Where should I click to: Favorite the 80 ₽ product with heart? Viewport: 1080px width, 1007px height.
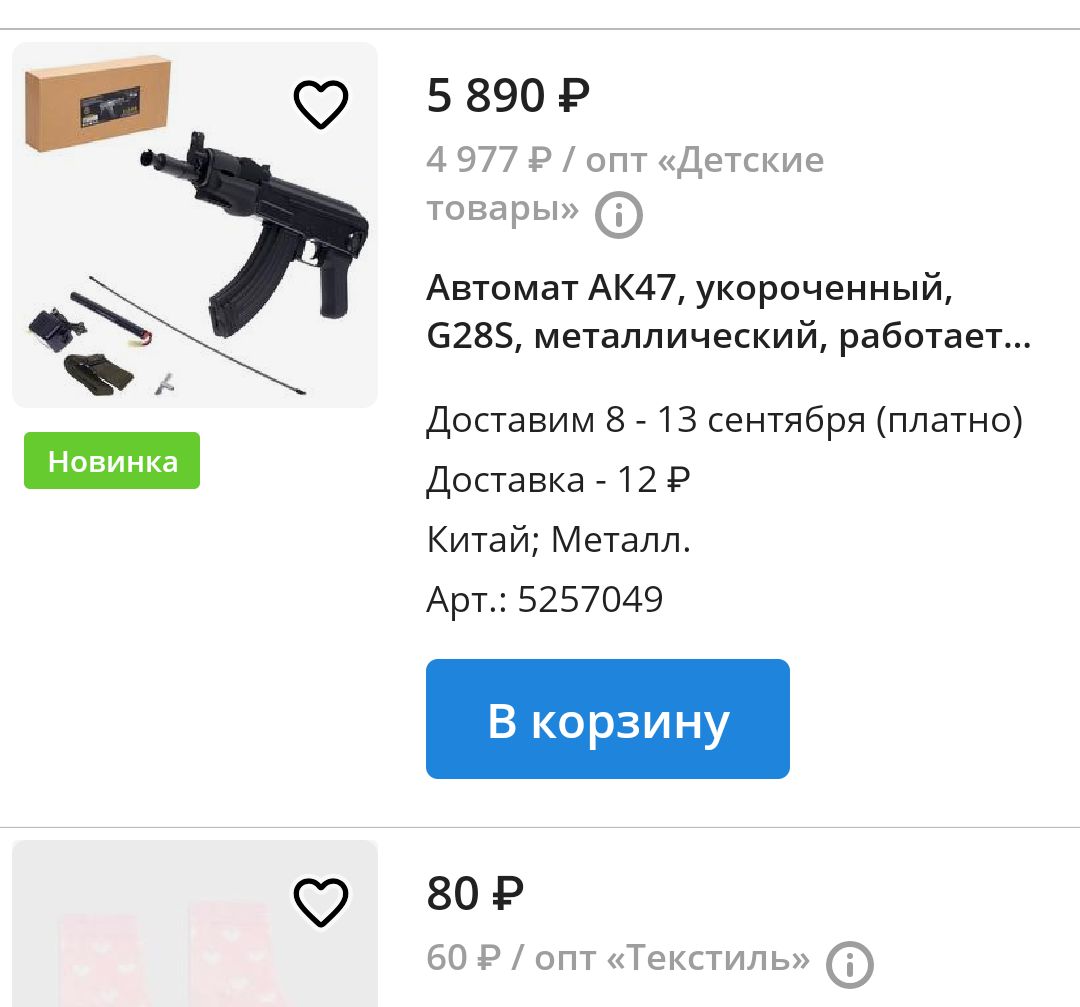coord(320,902)
